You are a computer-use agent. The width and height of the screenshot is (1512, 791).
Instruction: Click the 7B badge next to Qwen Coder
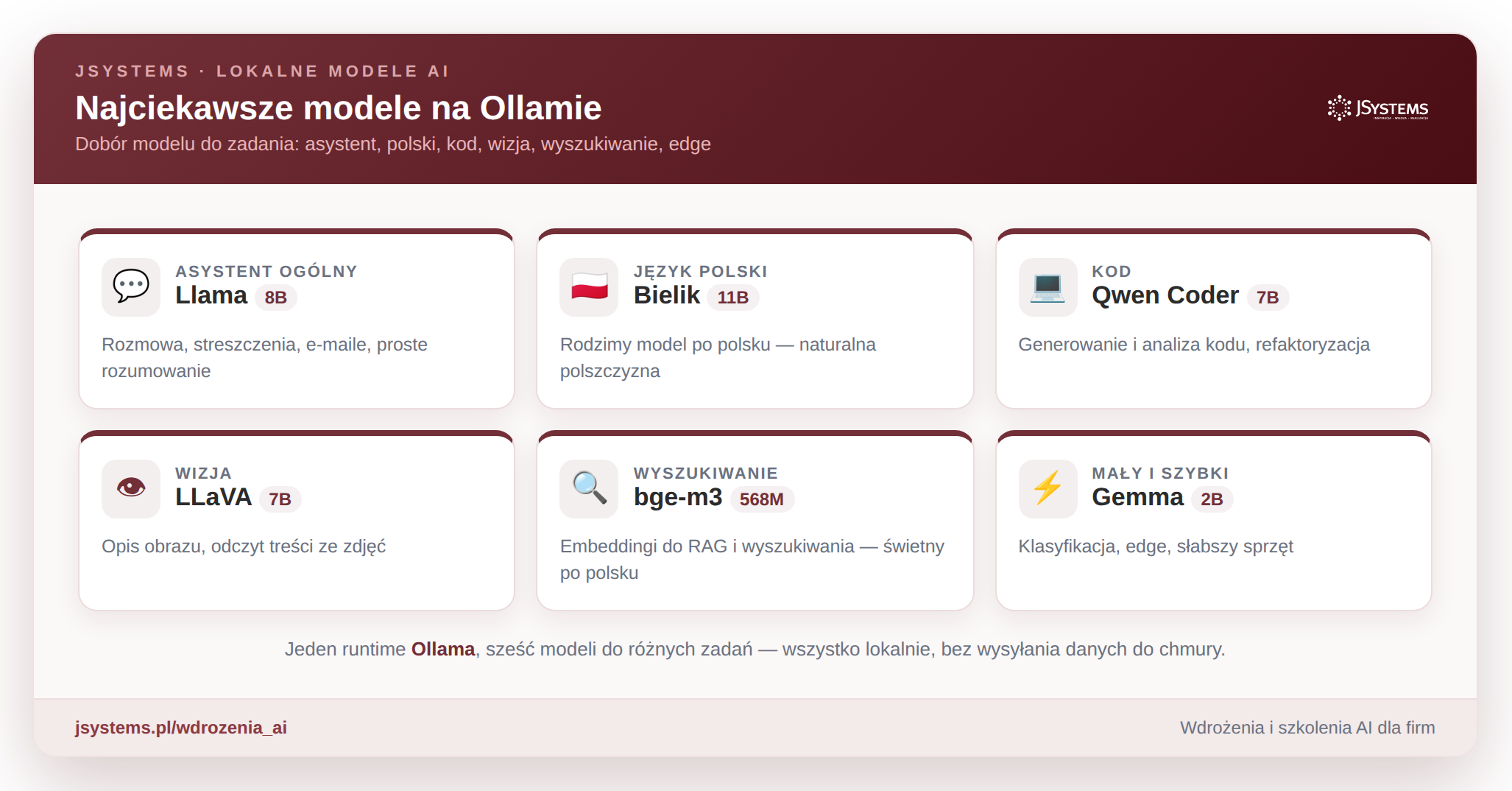coord(1268,298)
